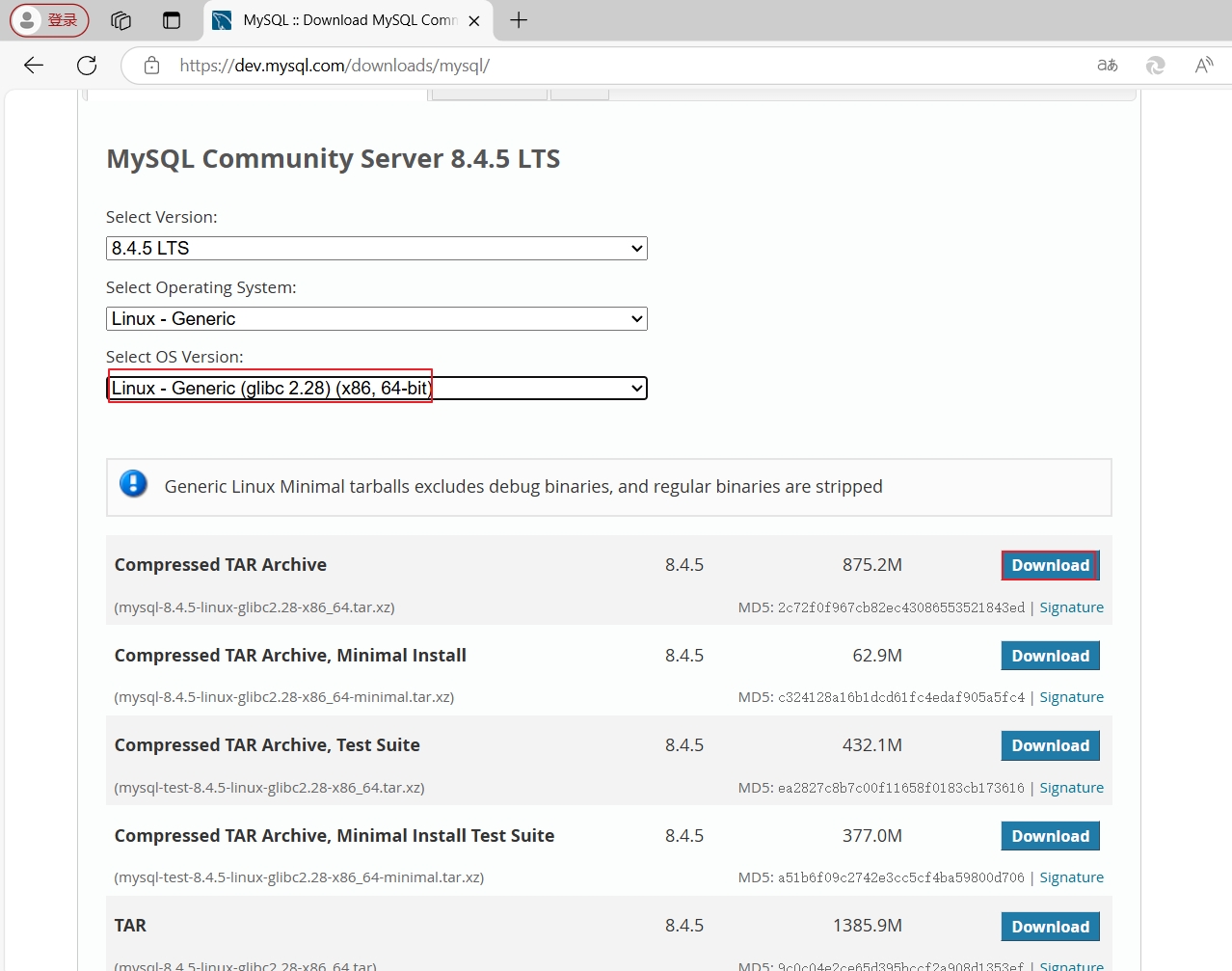Open the Select Operating System dropdown

pyautogui.click(x=377, y=318)
